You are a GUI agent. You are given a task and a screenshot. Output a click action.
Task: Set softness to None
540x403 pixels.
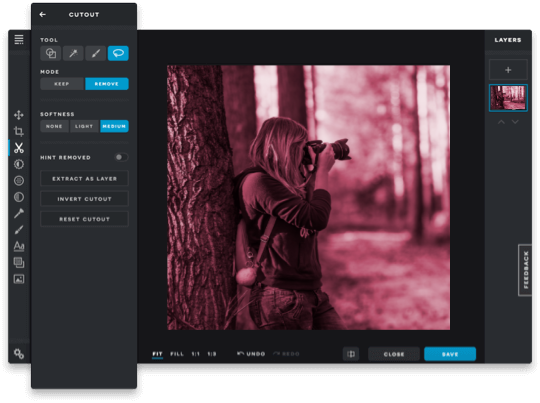click(x=54, y=126)
